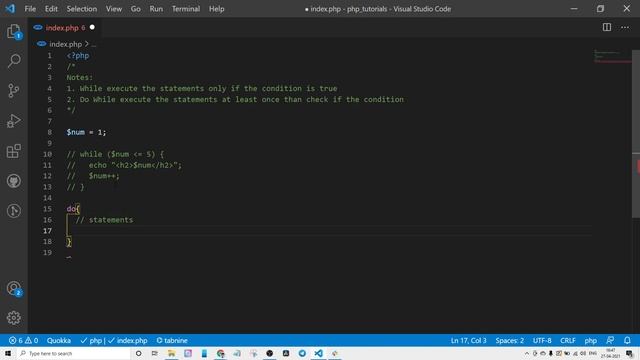Click the 'php | index.php' status item
Image resolution: width=640 pixels, height=360 pixels.
pyautogui.click(x=114, y=340)
